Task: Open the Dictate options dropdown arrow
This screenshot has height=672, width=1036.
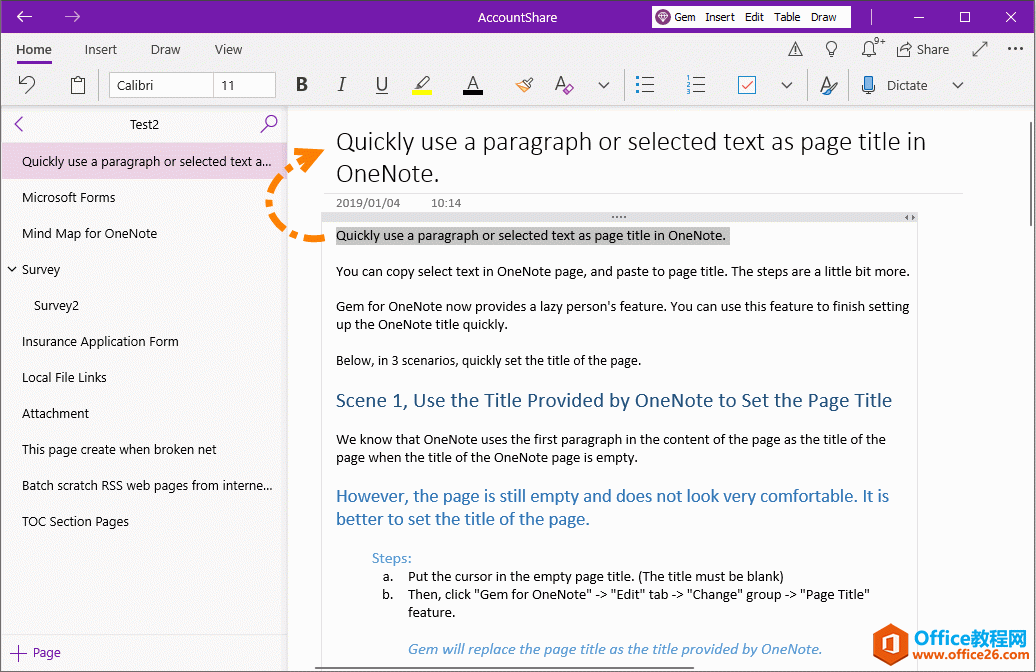Action: [957, 85]
